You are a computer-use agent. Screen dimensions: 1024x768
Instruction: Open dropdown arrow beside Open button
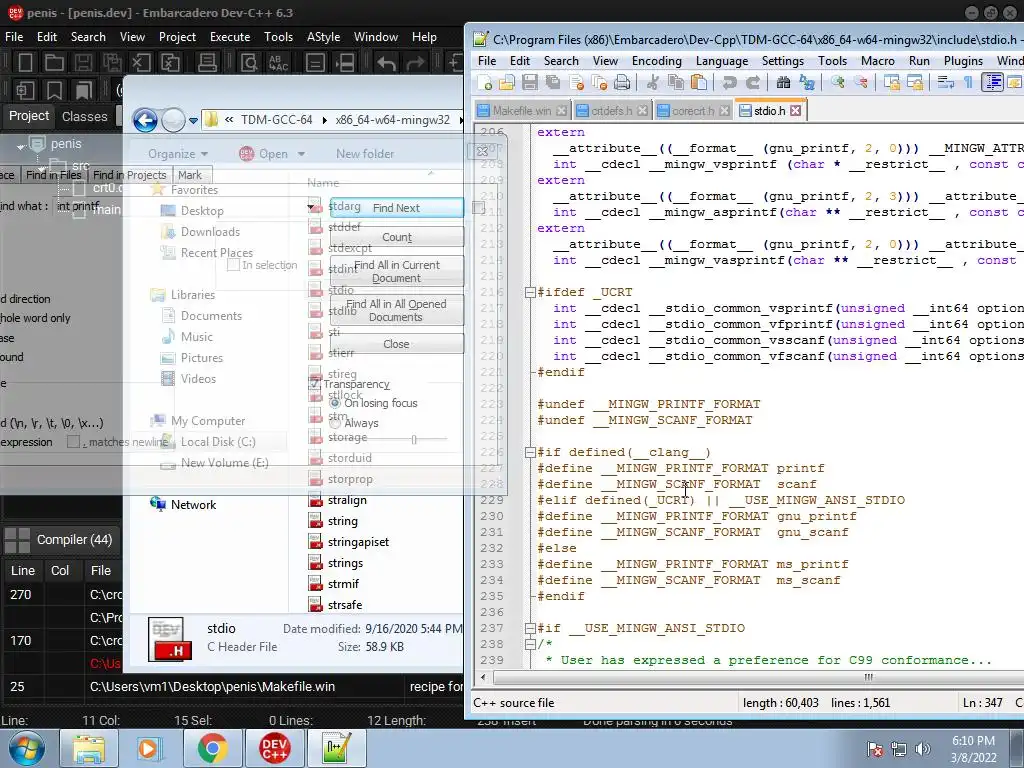[301, 154]
